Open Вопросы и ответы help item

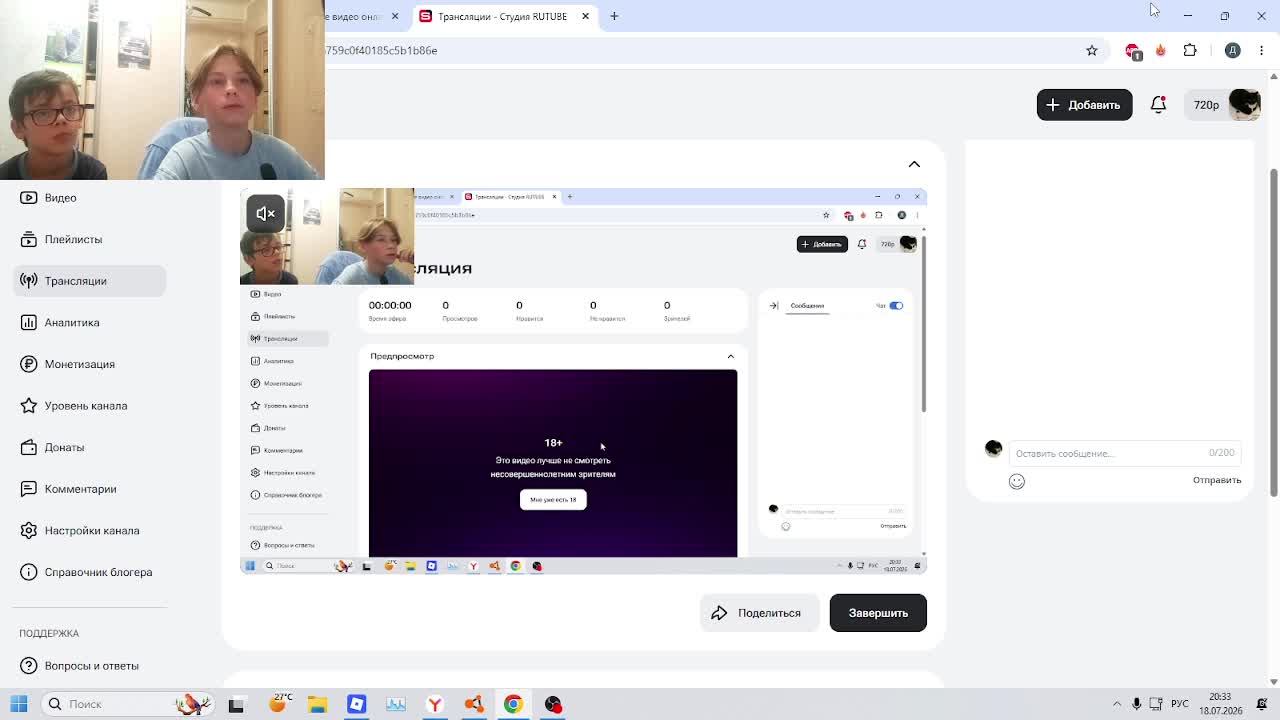tap(90, 666)
